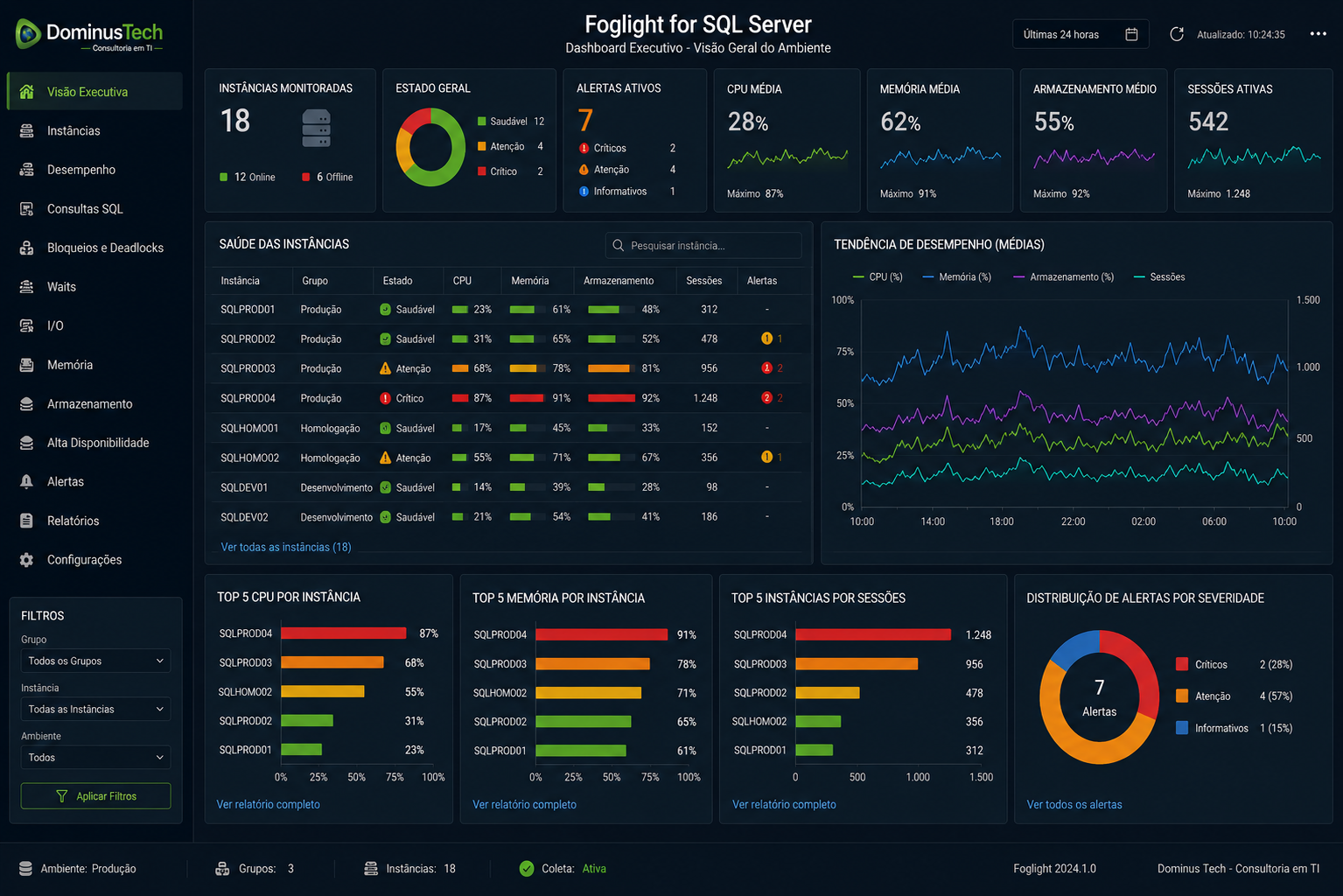Screen dimensions: 1343x896
Task: Click the Memória sidebar icon
Action: click(x=27, y=365)
